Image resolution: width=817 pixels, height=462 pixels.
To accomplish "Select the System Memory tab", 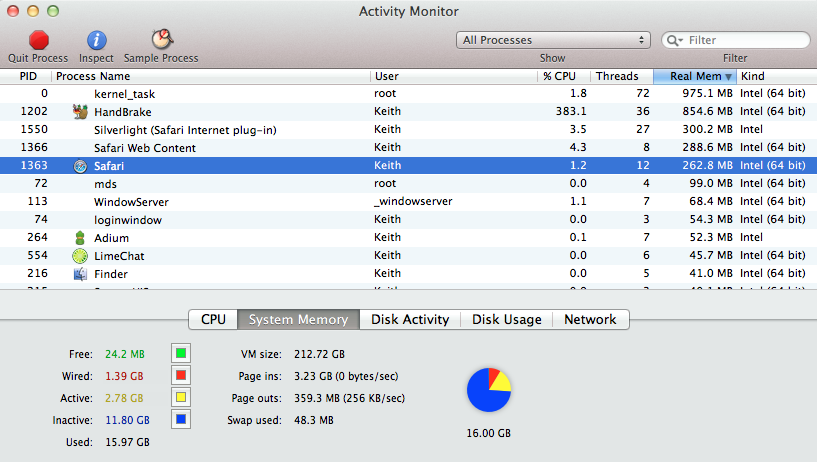I will [298, 319].
